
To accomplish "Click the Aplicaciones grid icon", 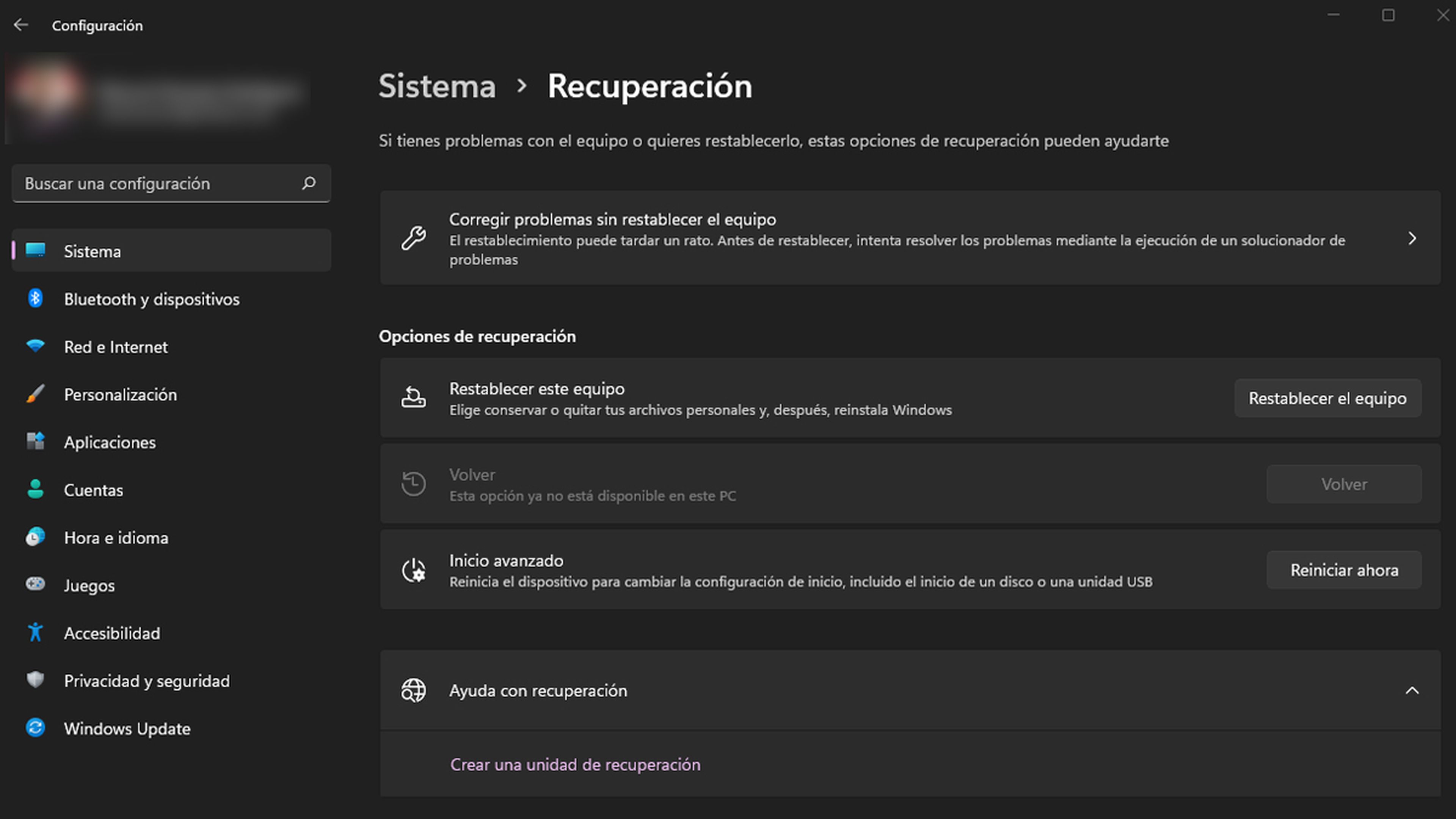I will [35, 441].
